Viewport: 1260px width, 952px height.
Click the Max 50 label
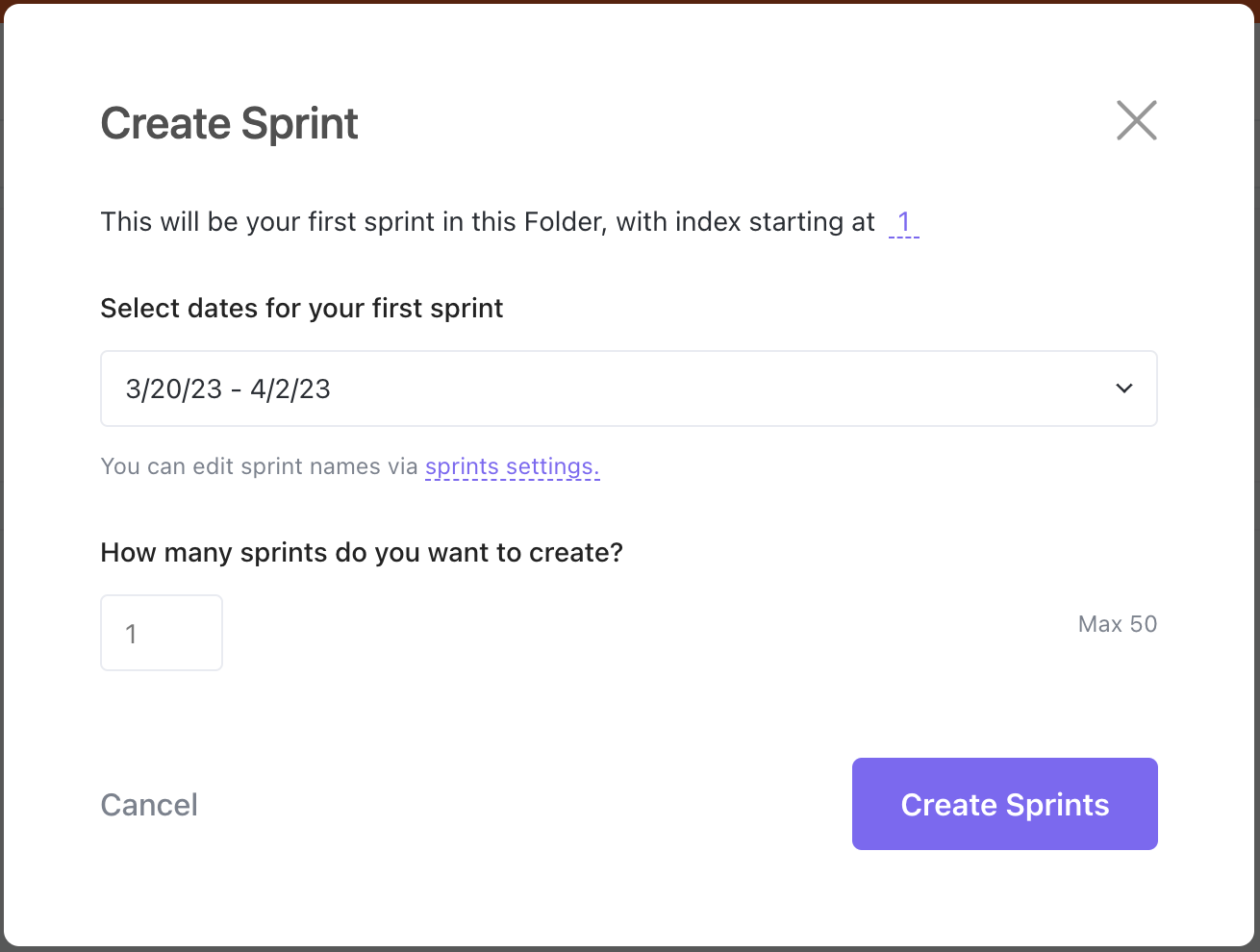point(1117,623)
